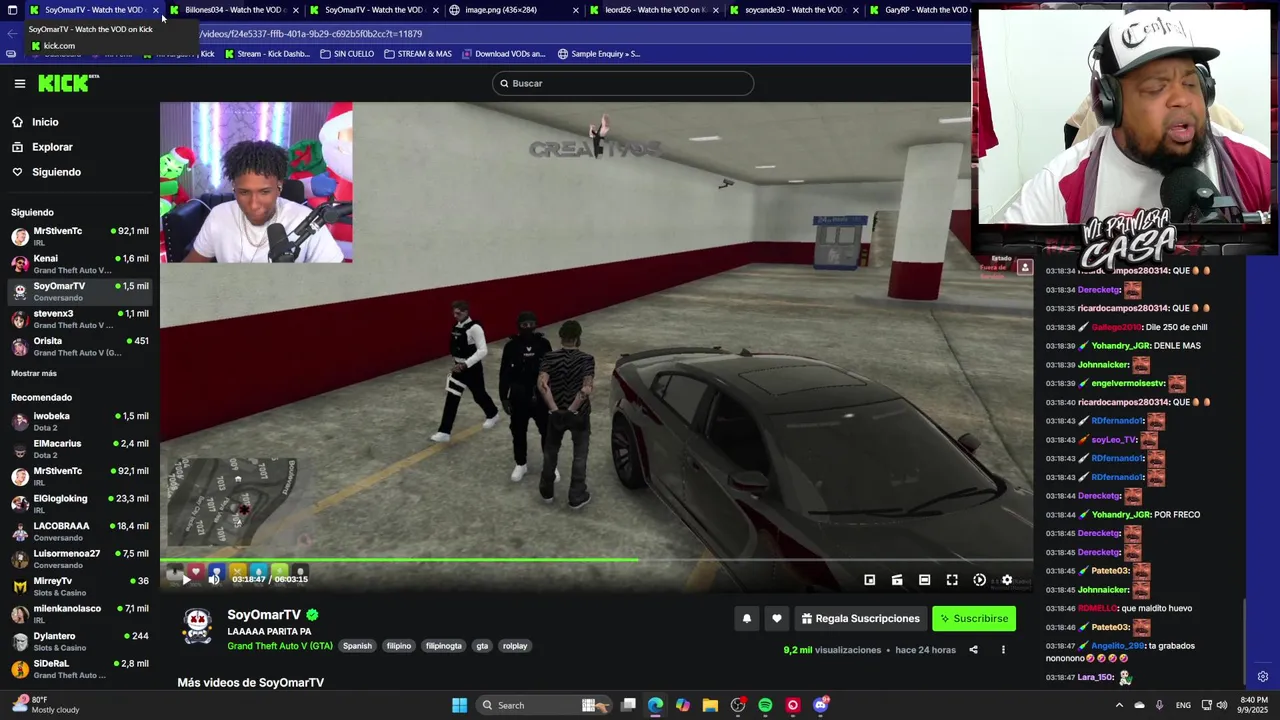Select the Spanish tag
The width and height of the screenshot is (1280, 720).
click(x=357, y=646)
